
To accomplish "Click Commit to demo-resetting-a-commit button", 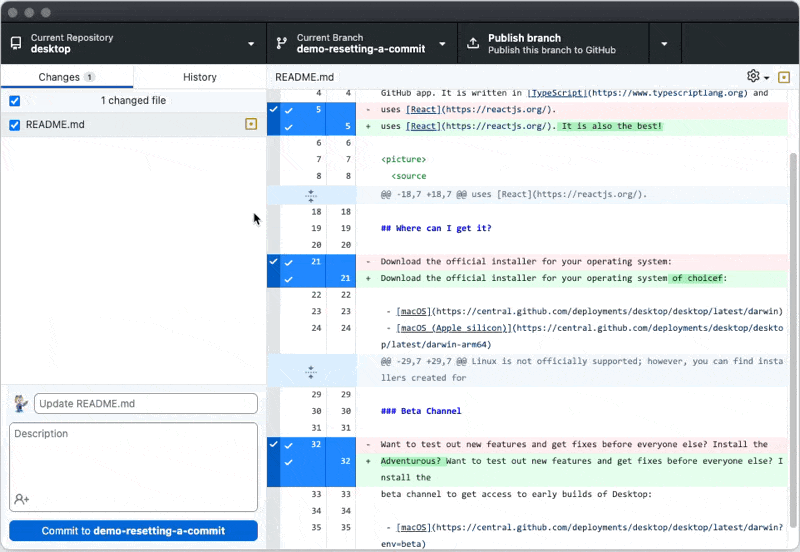I will (x=133, y=531).
